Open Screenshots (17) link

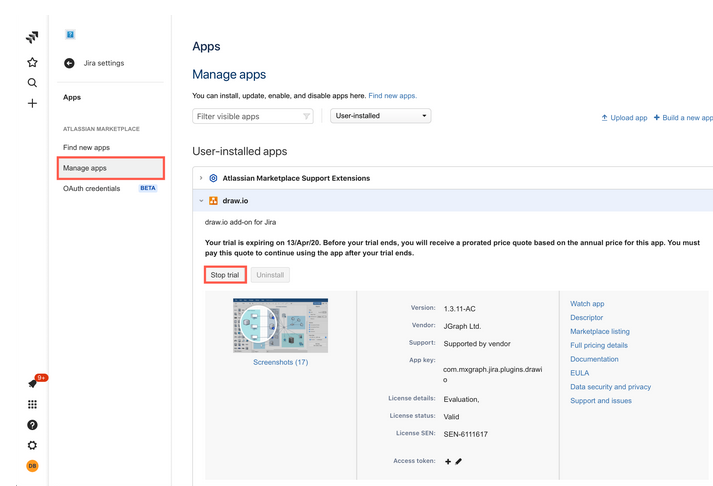(x=280, y=362)
